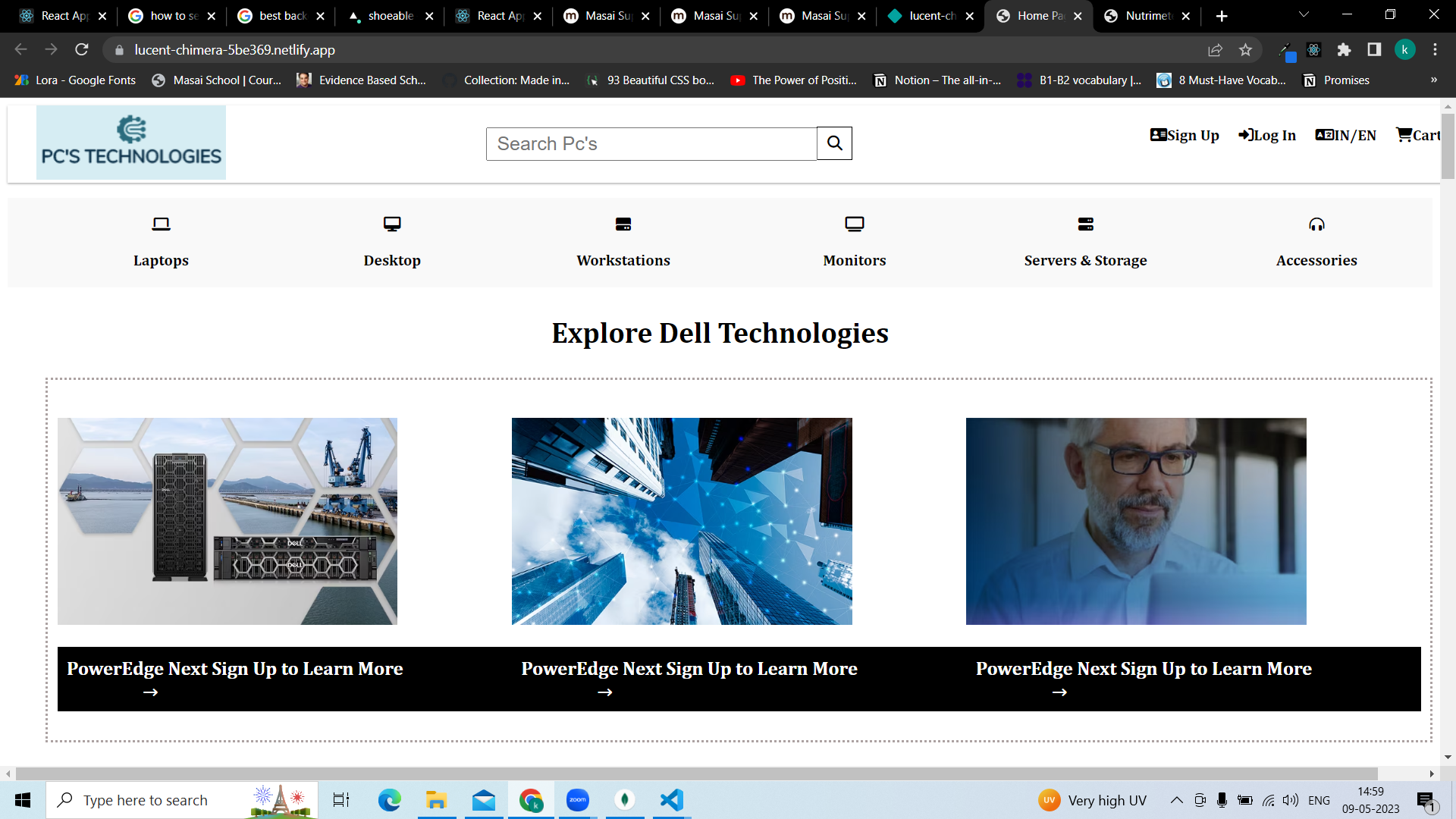Click the Desktop monitor icon
The image size is (1456, 819).
point(392,224)
